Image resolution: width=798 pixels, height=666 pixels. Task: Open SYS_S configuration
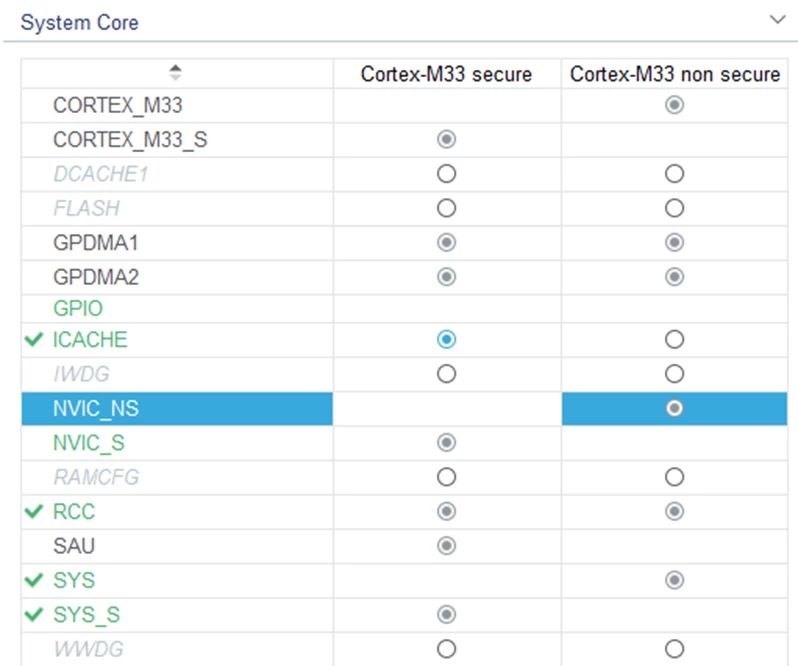(x=87, y=615)
